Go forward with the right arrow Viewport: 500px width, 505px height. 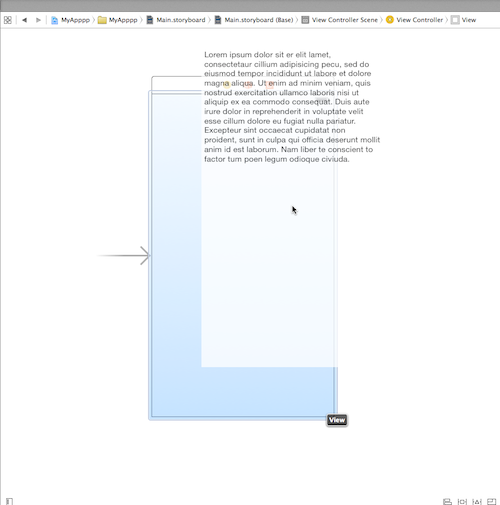pyautogui.click(x=38, y=20)
